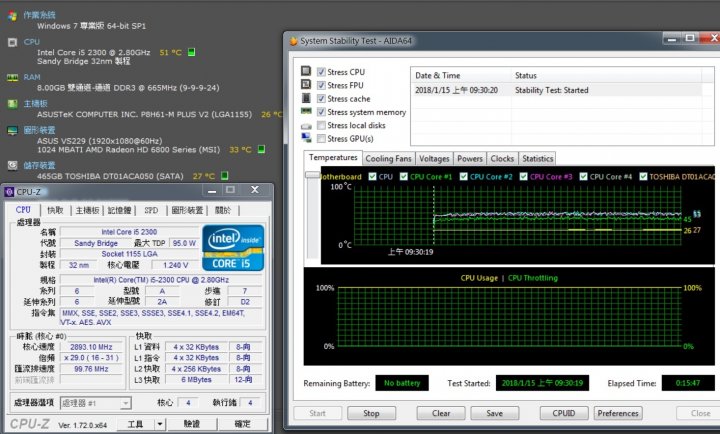
Task: Select the CPU tab in CPU-Z
Action: (23, 209)
